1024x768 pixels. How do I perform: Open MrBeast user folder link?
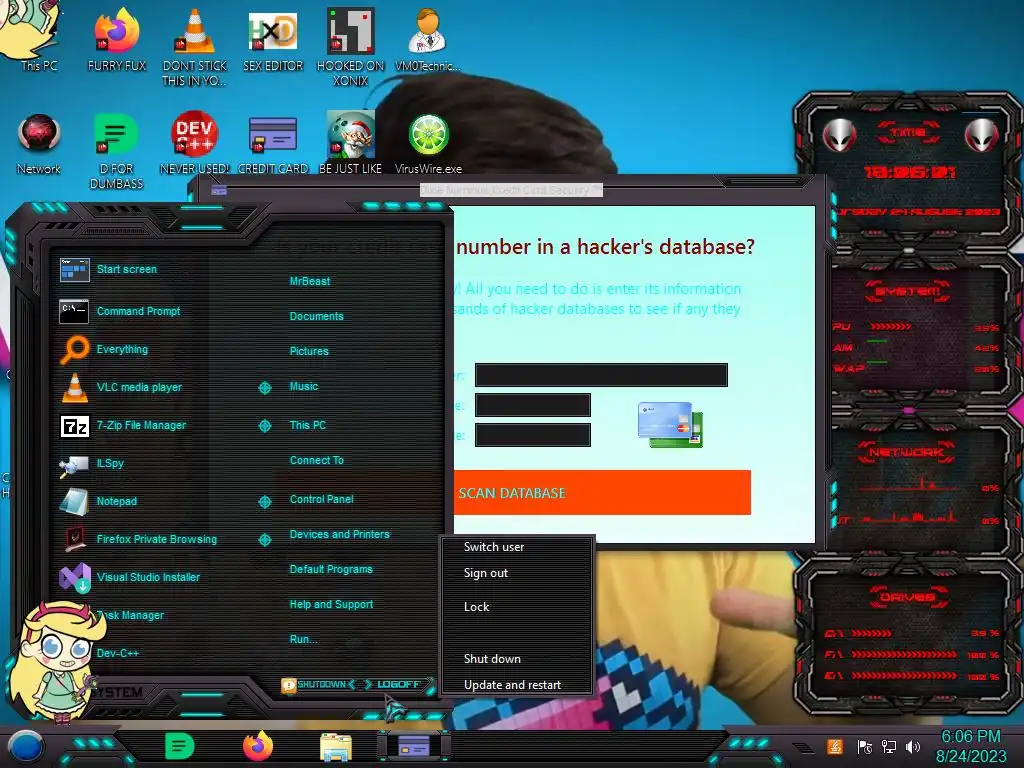(x=310, y=281)
